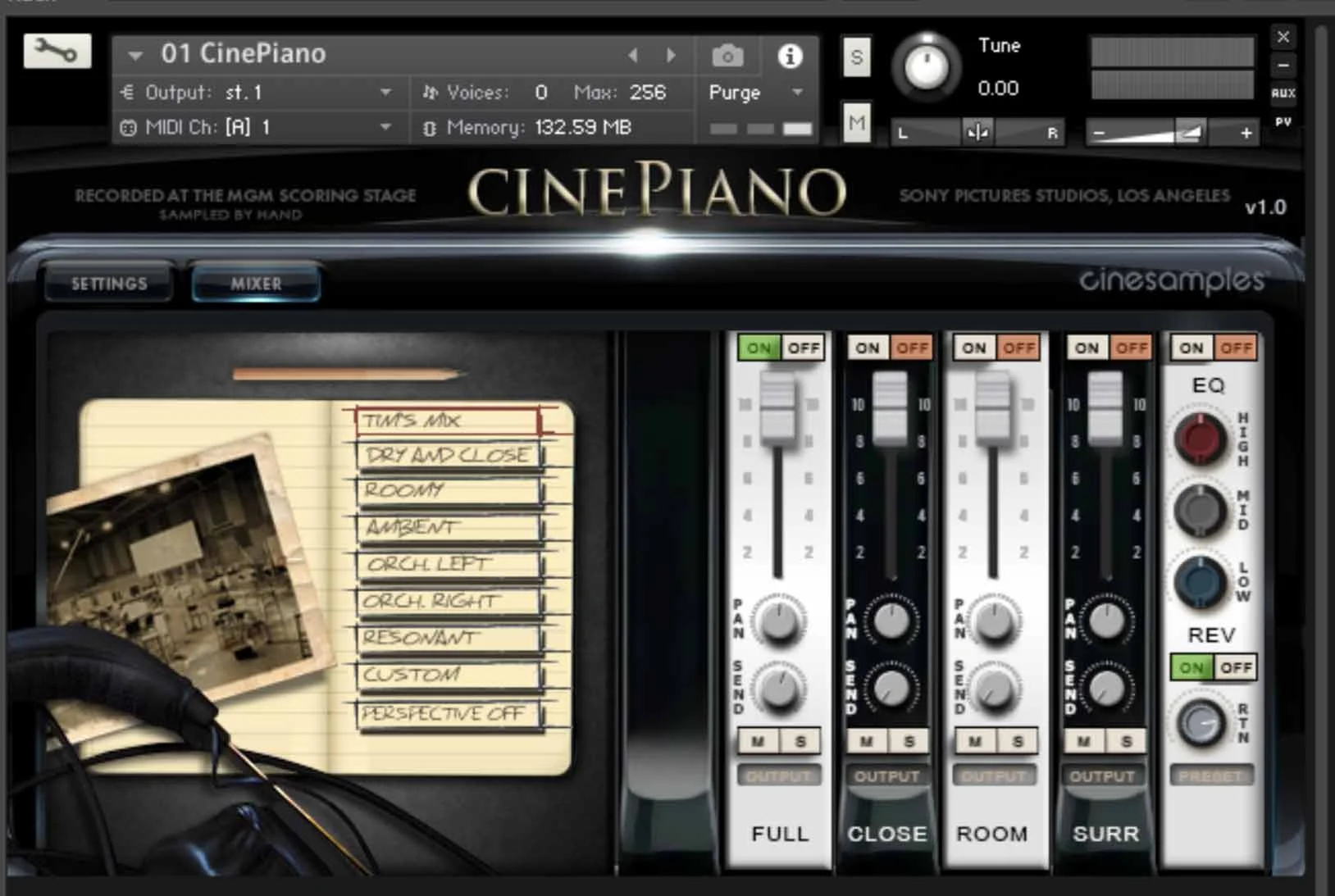Solo the ROOM channel
The width and height of the screenshot is (1335, 896).
1018,742
